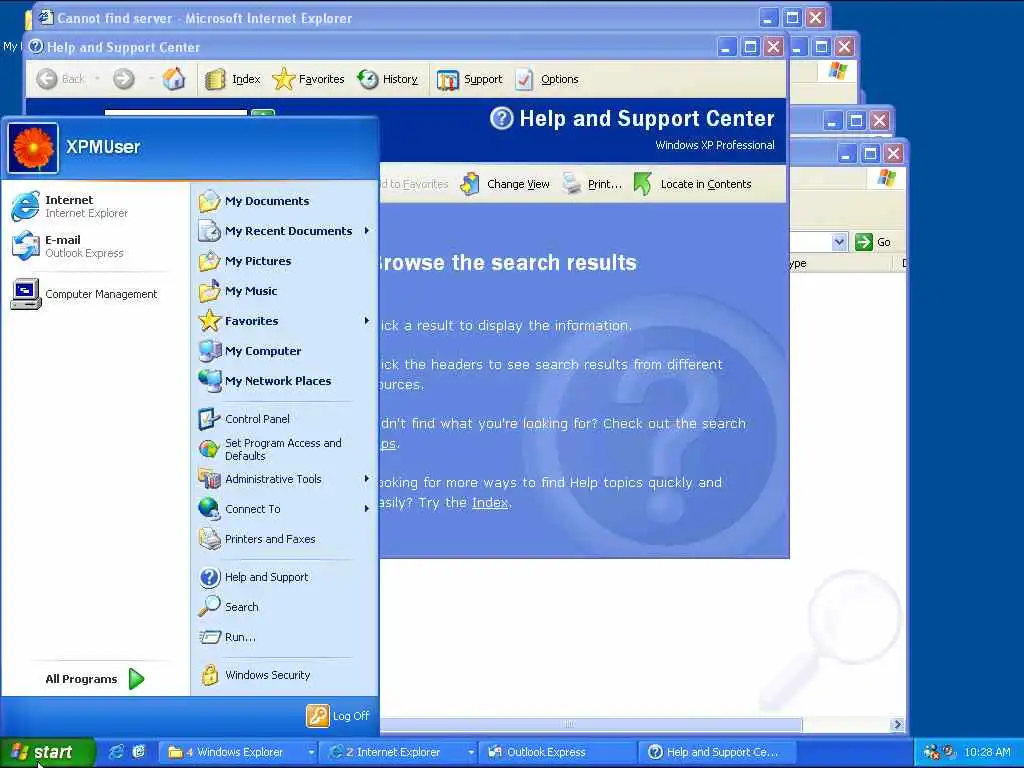The width and height of the screenshot is (1024, 768).
Task: Expand Administrative Tools submenu
Action: pos(285,479)
